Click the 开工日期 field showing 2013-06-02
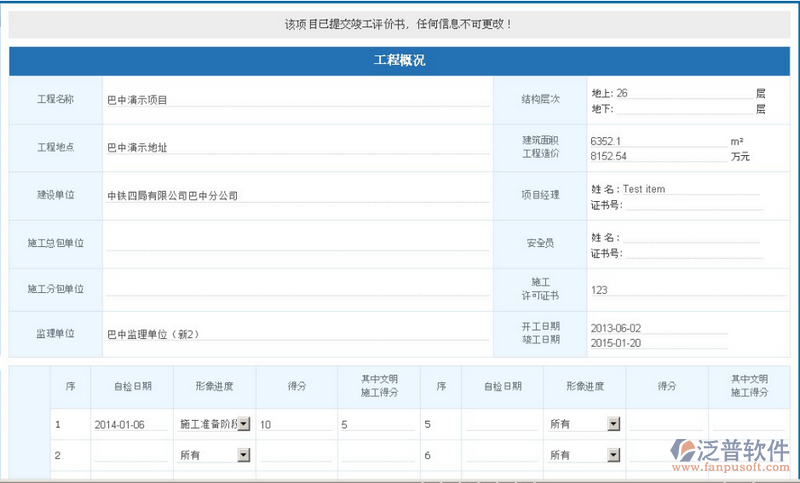This screenshot has width=800, height=483. 658,327
